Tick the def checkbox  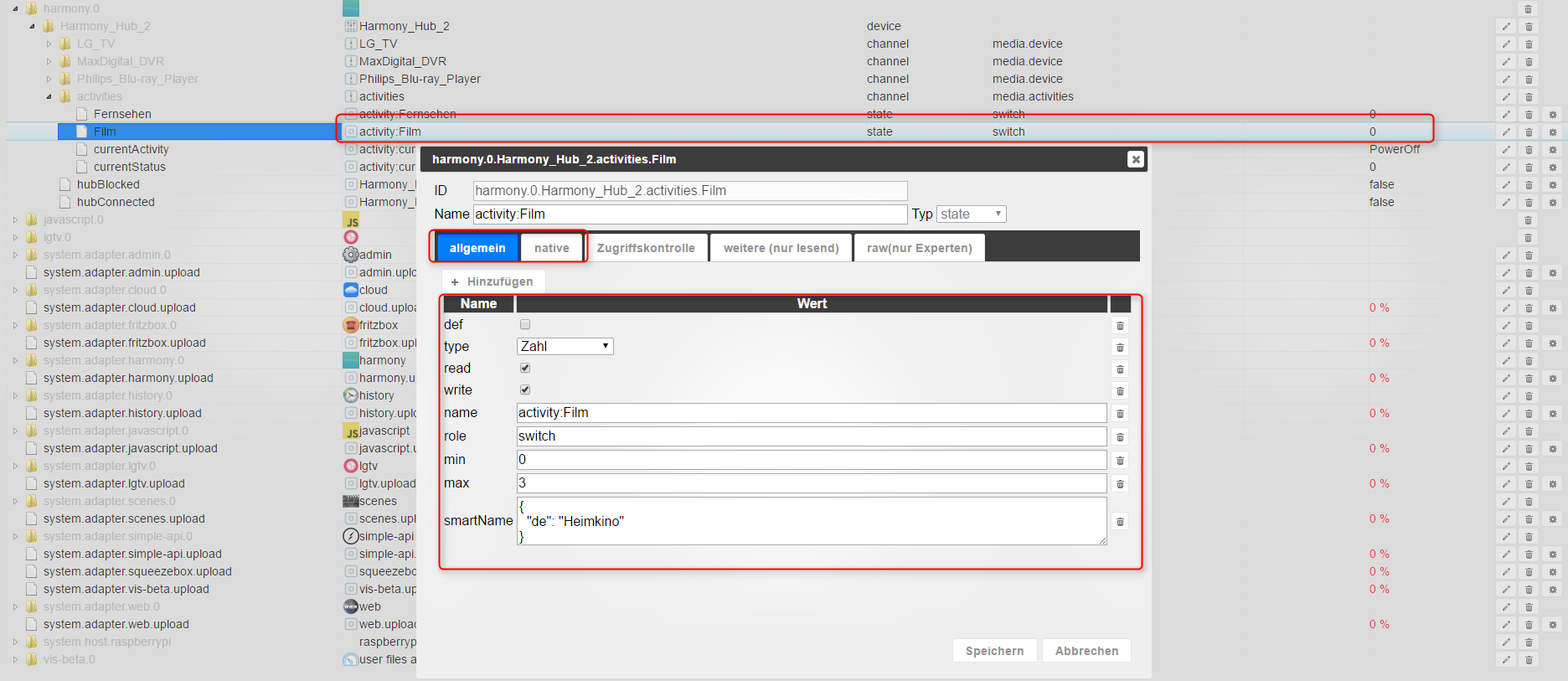[x=525, y=324]
